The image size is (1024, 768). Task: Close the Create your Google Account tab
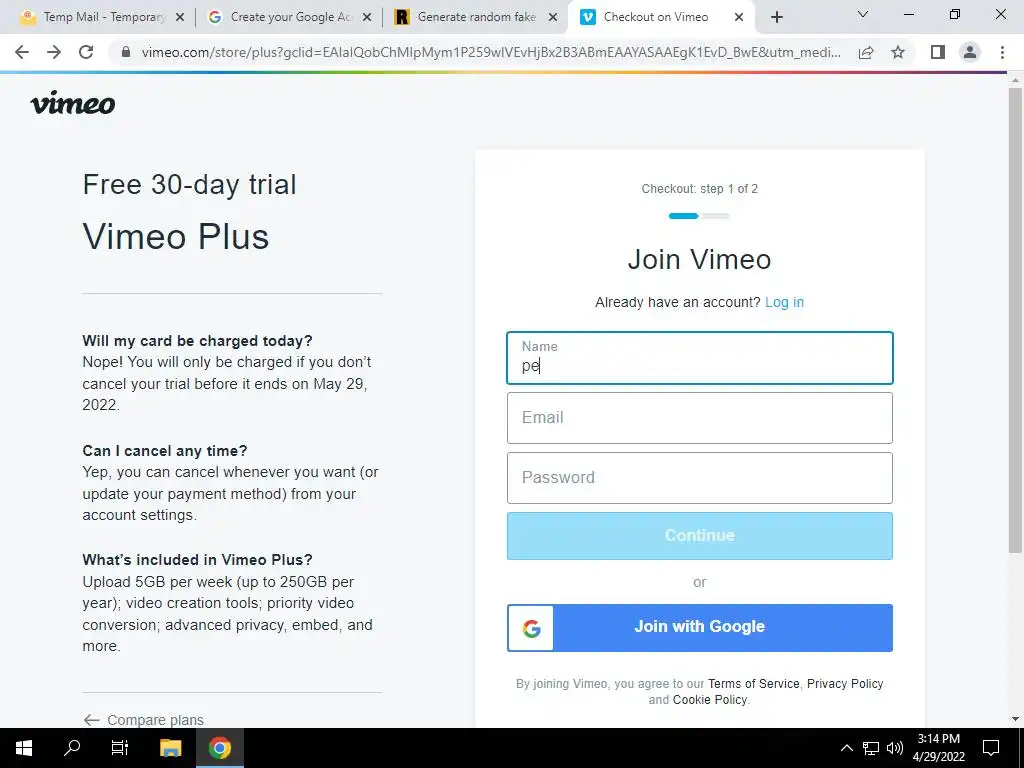(x=367, y=18)
